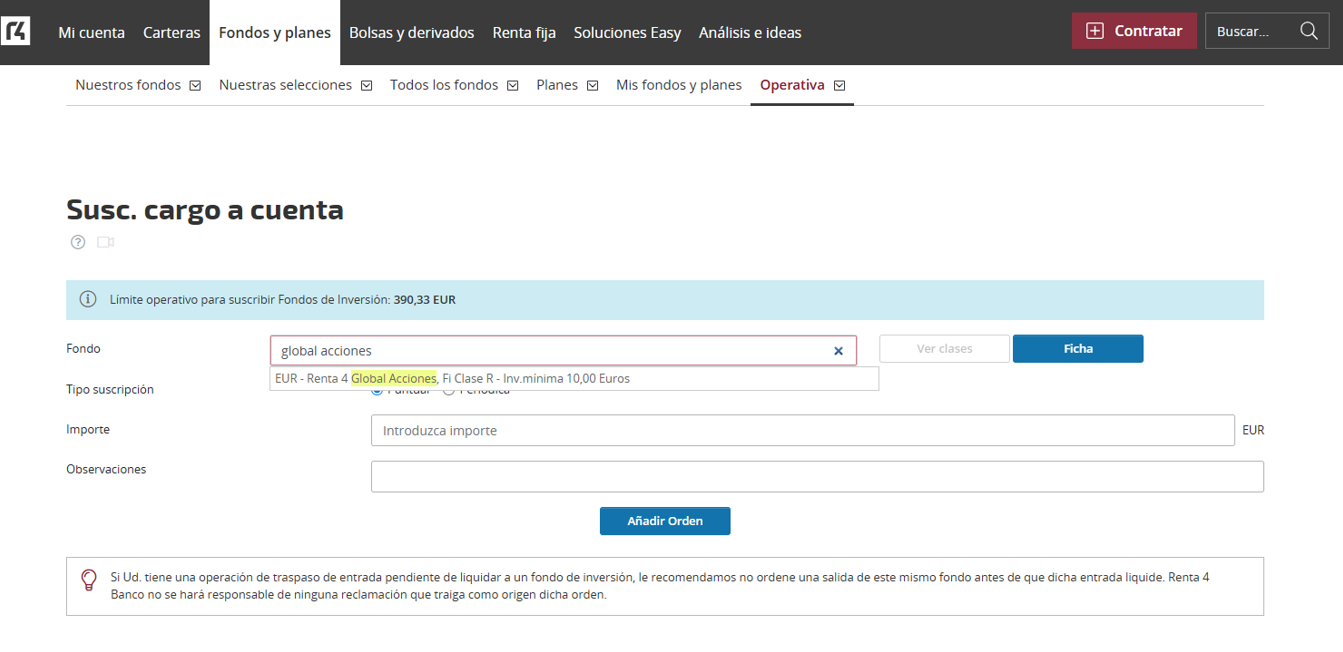Click the Contratar button

1134,31
